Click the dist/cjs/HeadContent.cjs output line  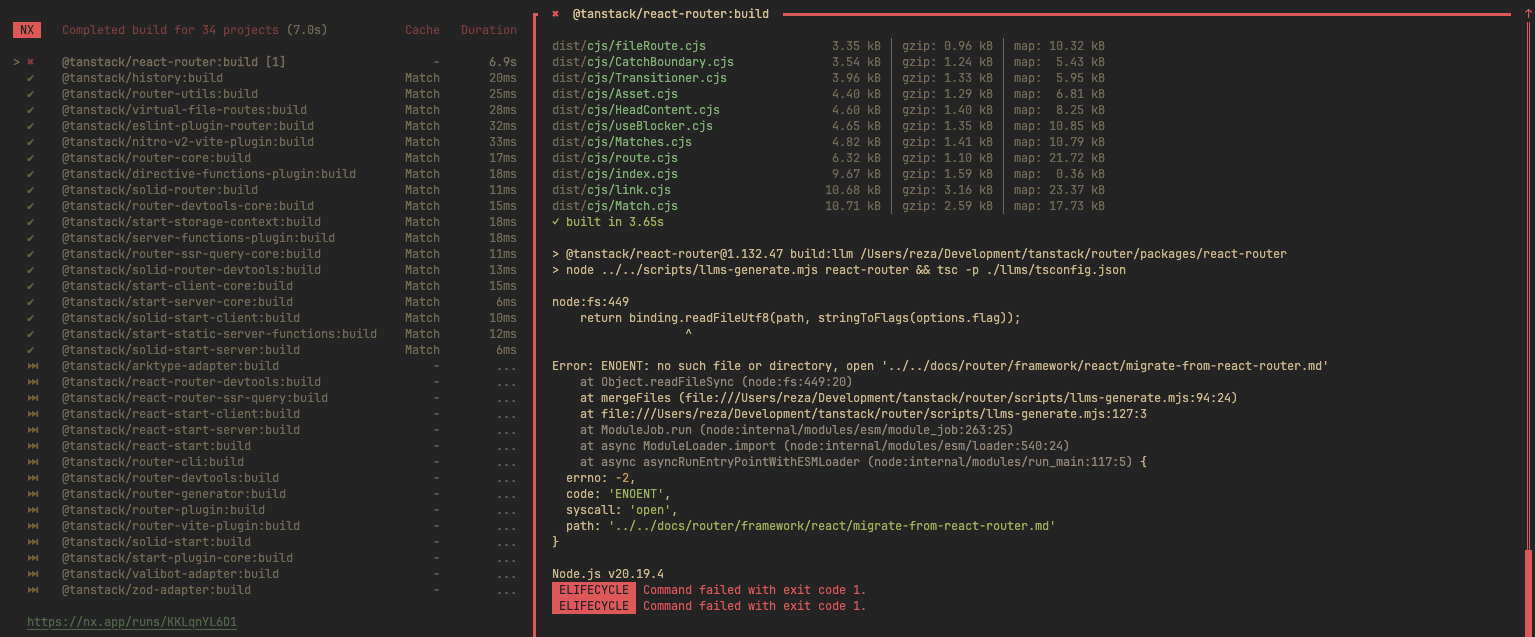[x=828, y=110]
